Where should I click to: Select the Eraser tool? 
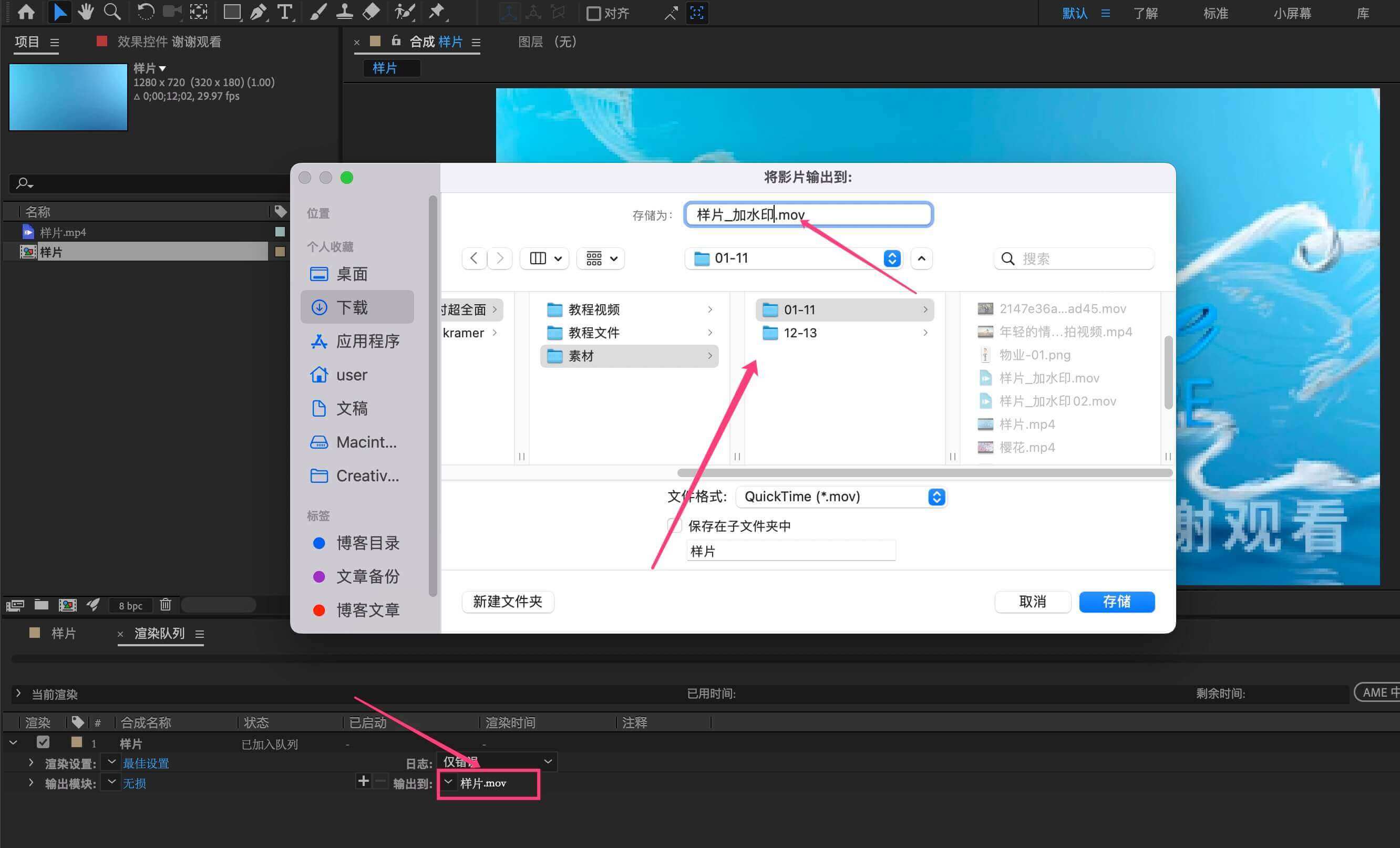point(371,12)
